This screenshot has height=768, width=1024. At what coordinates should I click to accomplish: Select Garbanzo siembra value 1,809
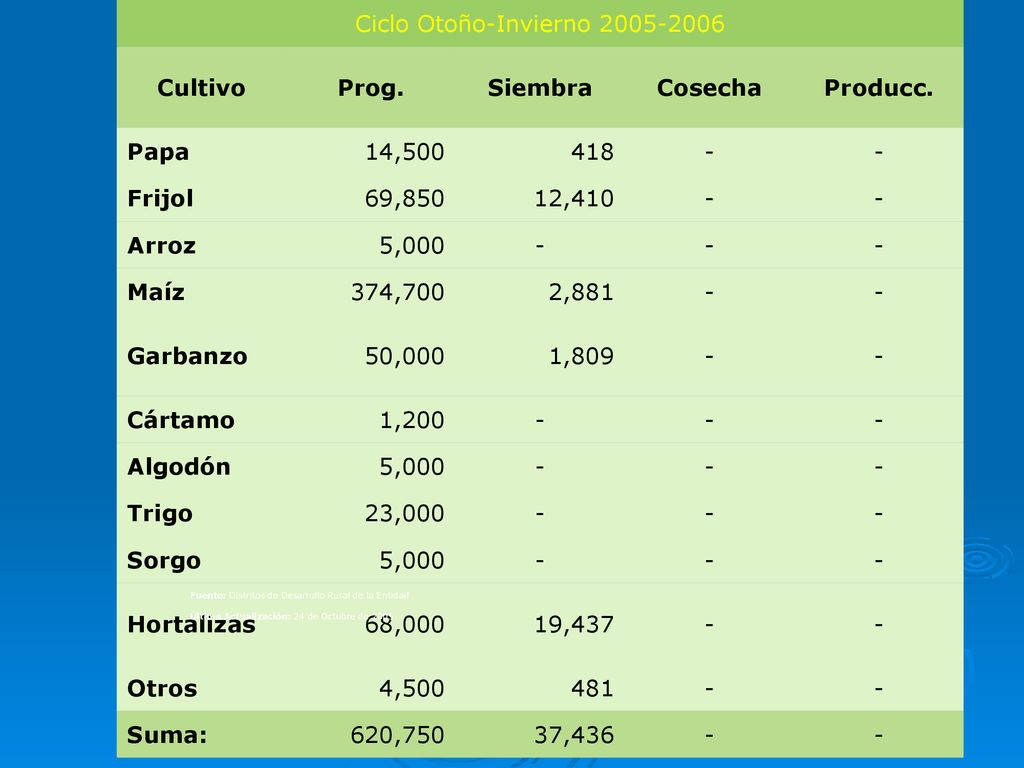pos(581,356)
